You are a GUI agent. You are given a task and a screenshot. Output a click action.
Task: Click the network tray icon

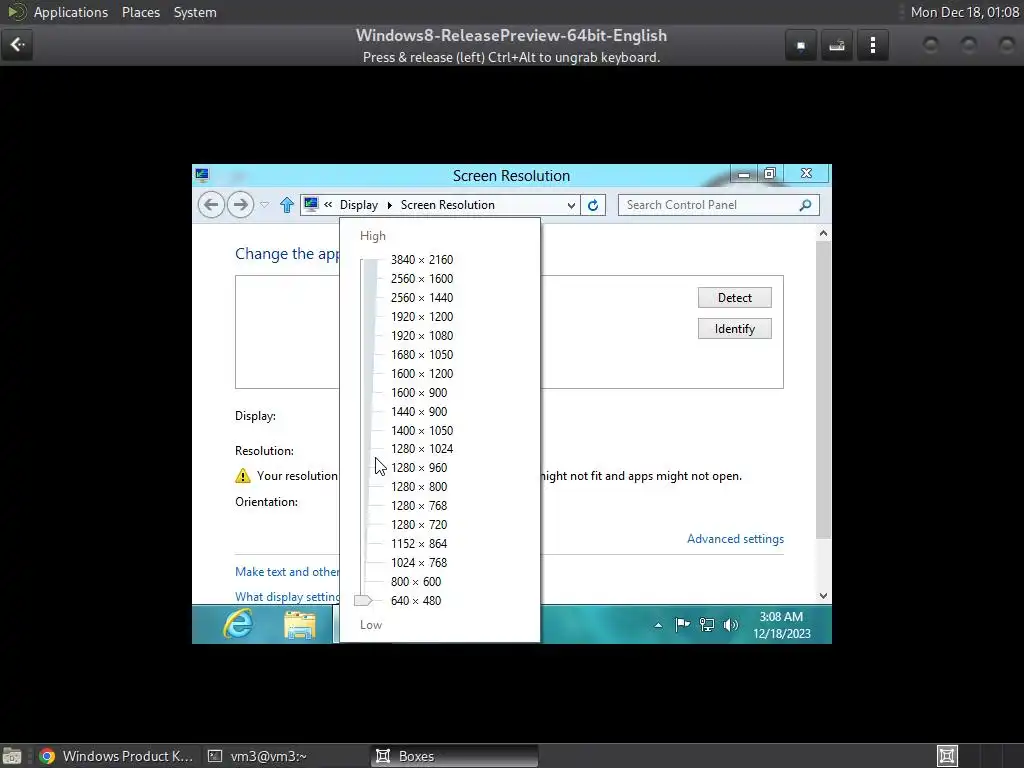click(x=707, y=625)
